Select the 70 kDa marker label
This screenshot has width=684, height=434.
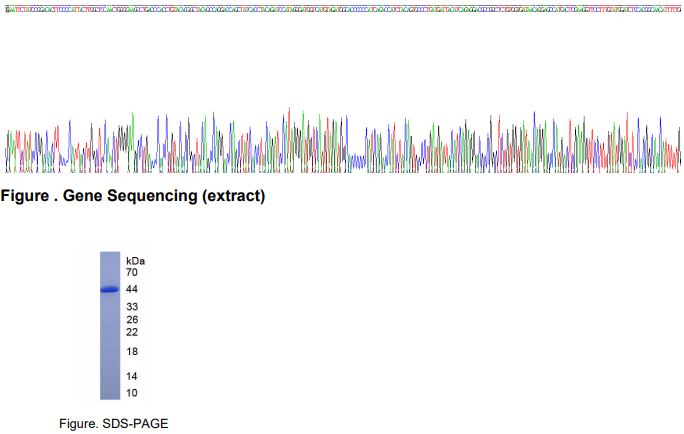click(132, 273)
